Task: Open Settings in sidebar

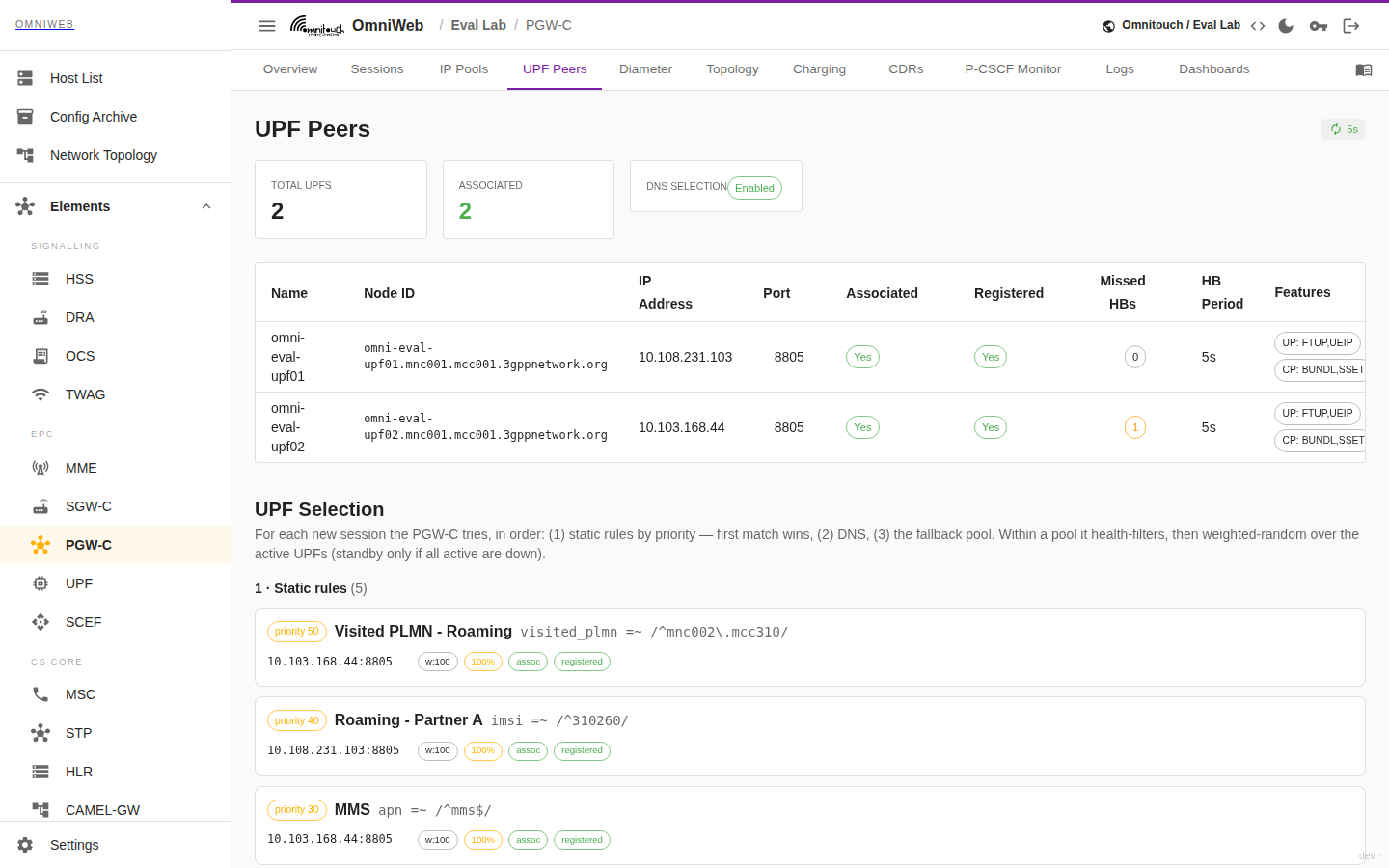Action: click(116, 845)
